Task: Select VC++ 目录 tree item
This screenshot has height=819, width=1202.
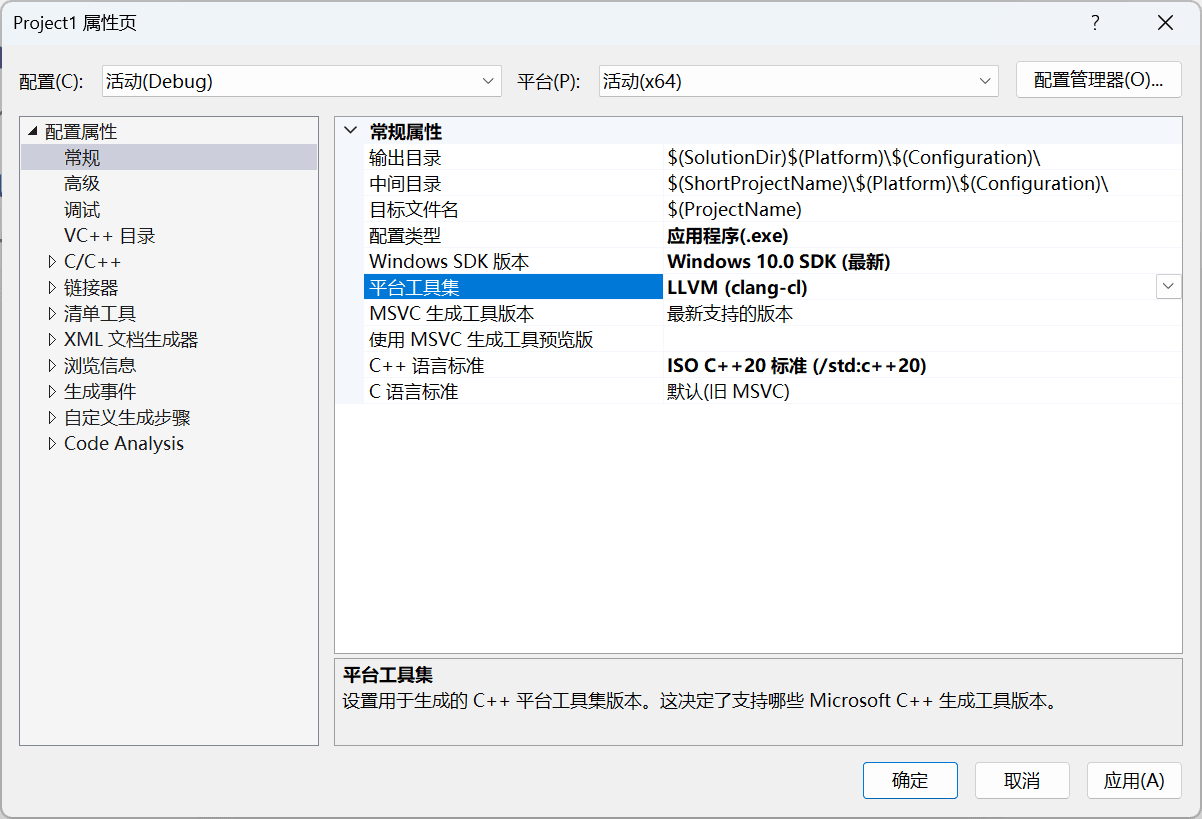Action: pyautogui.click(x=109, y=236)
